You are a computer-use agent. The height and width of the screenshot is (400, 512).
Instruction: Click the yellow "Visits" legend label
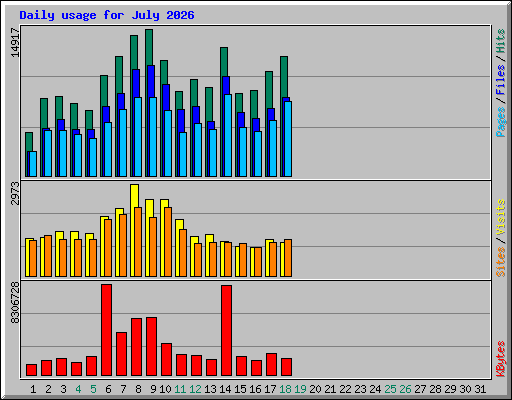[501, 218]
